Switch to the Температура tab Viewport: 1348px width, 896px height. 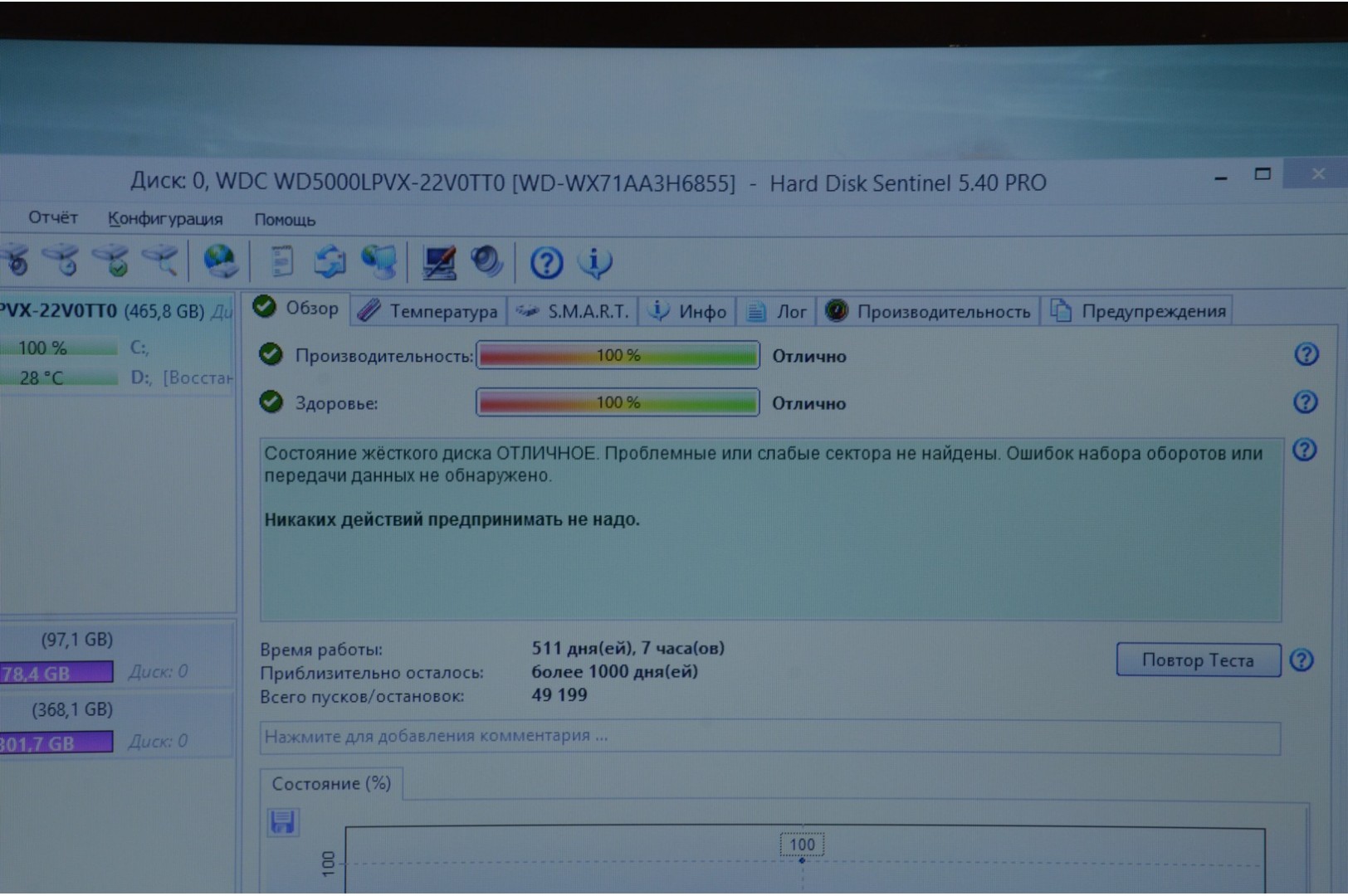click(428, 310)
